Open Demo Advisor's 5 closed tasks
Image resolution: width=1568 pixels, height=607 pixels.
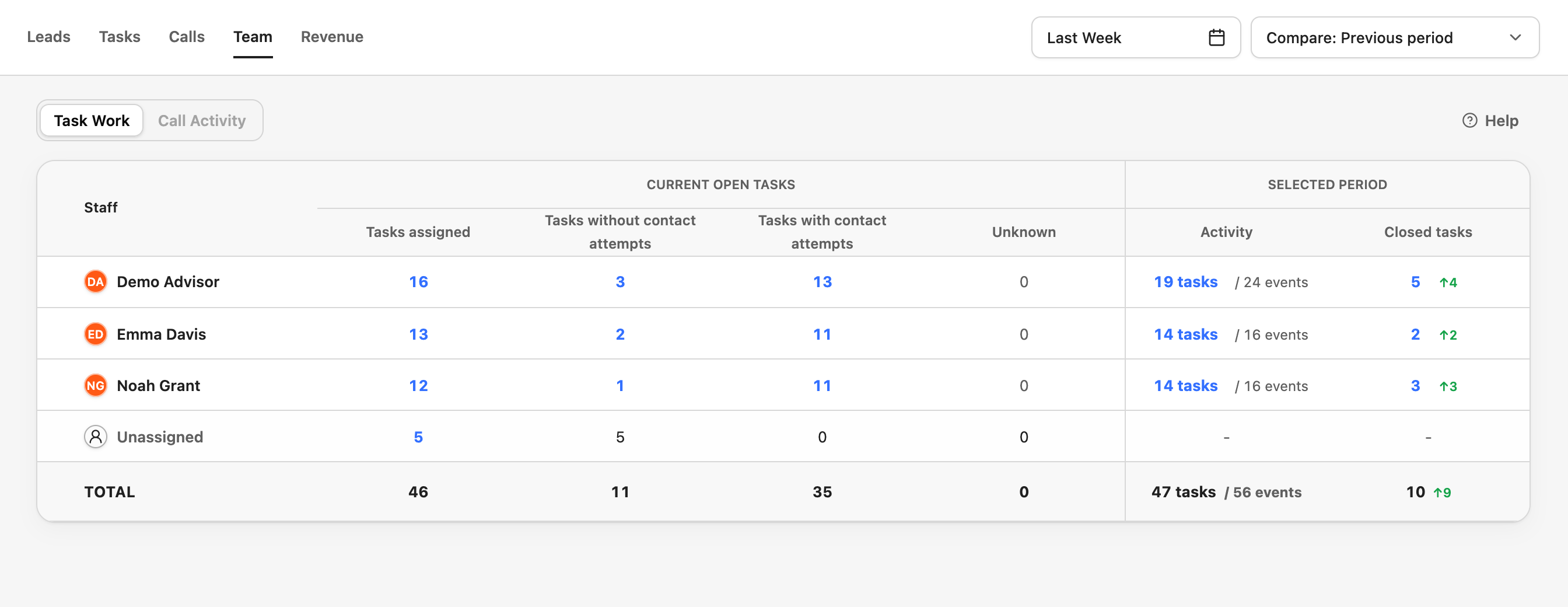(1415, 282)
